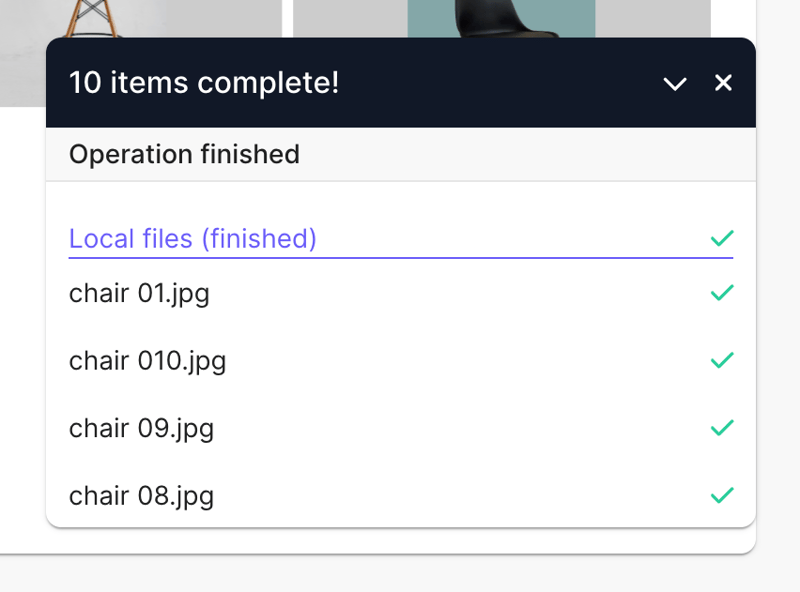Click the green checkmark beside chair 01.jpg

pyautogui.click(x=721, y=293)
